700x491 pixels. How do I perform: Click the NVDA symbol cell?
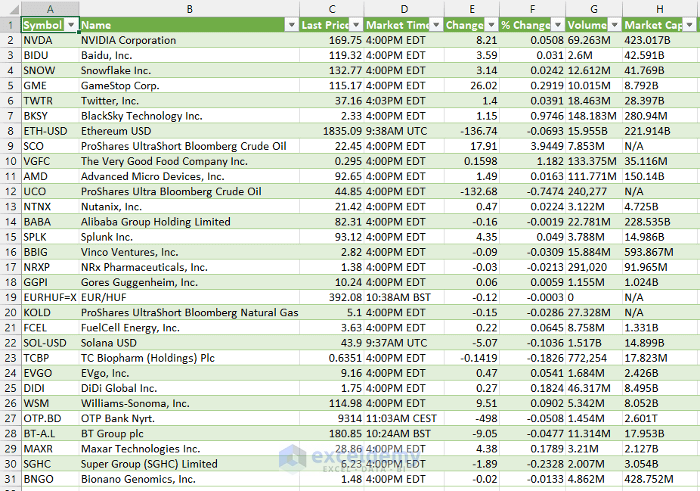[50, 41]
